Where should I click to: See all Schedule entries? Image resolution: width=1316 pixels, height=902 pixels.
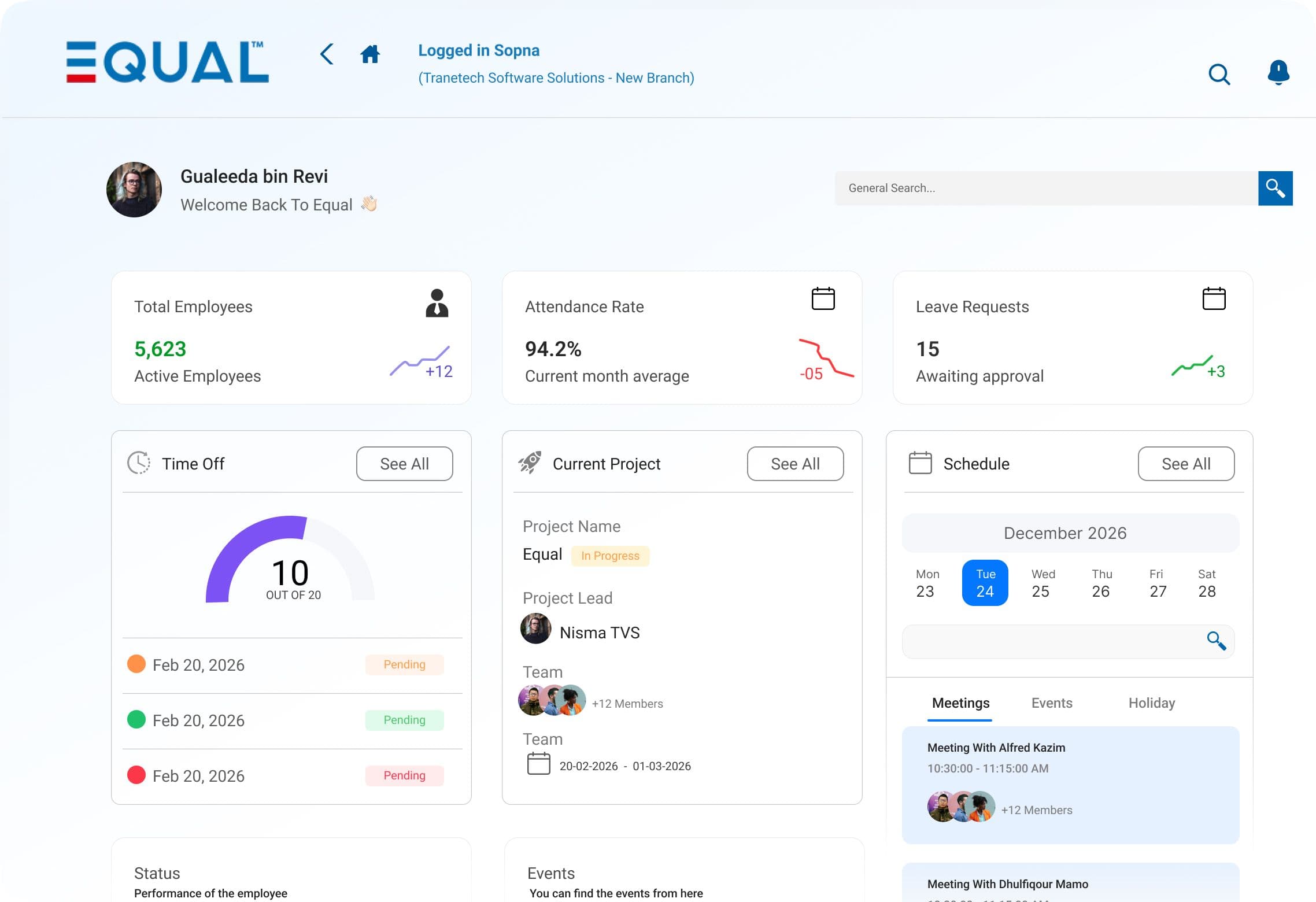click(1186, 464)
